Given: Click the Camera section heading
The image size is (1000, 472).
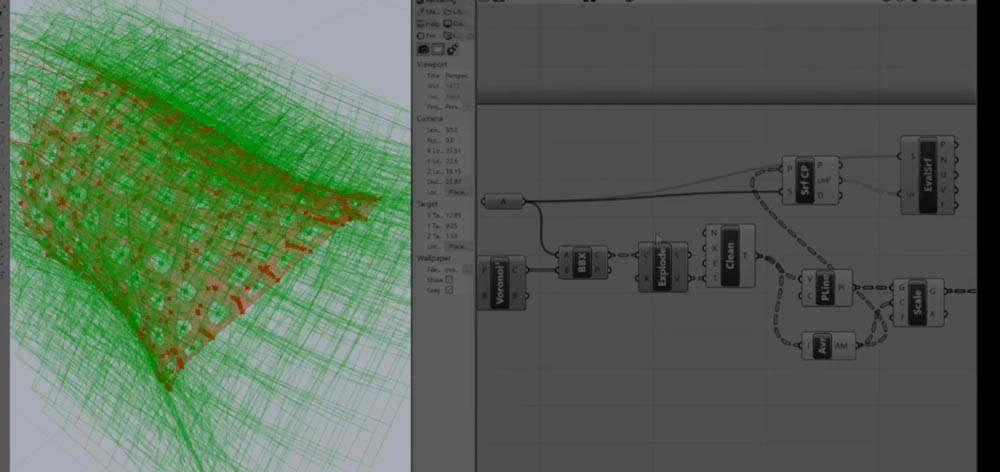Looking at the screenshot, I should pyautogui.click(x=430, y=119).
